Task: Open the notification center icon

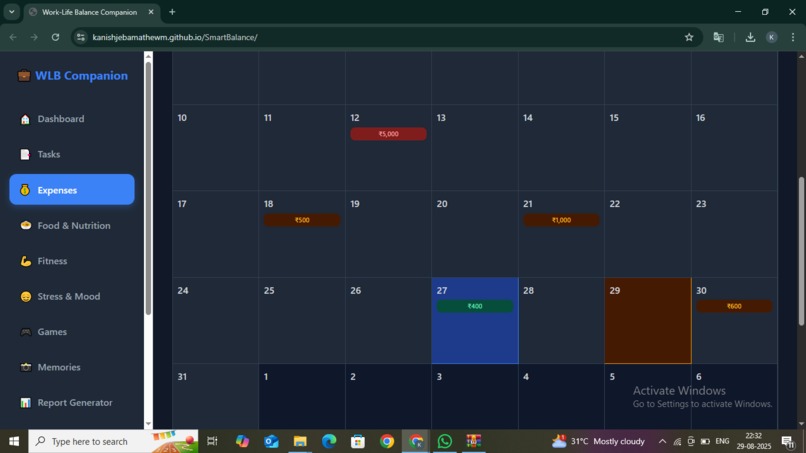Action: pyautogui.click(x=787, y=441)
